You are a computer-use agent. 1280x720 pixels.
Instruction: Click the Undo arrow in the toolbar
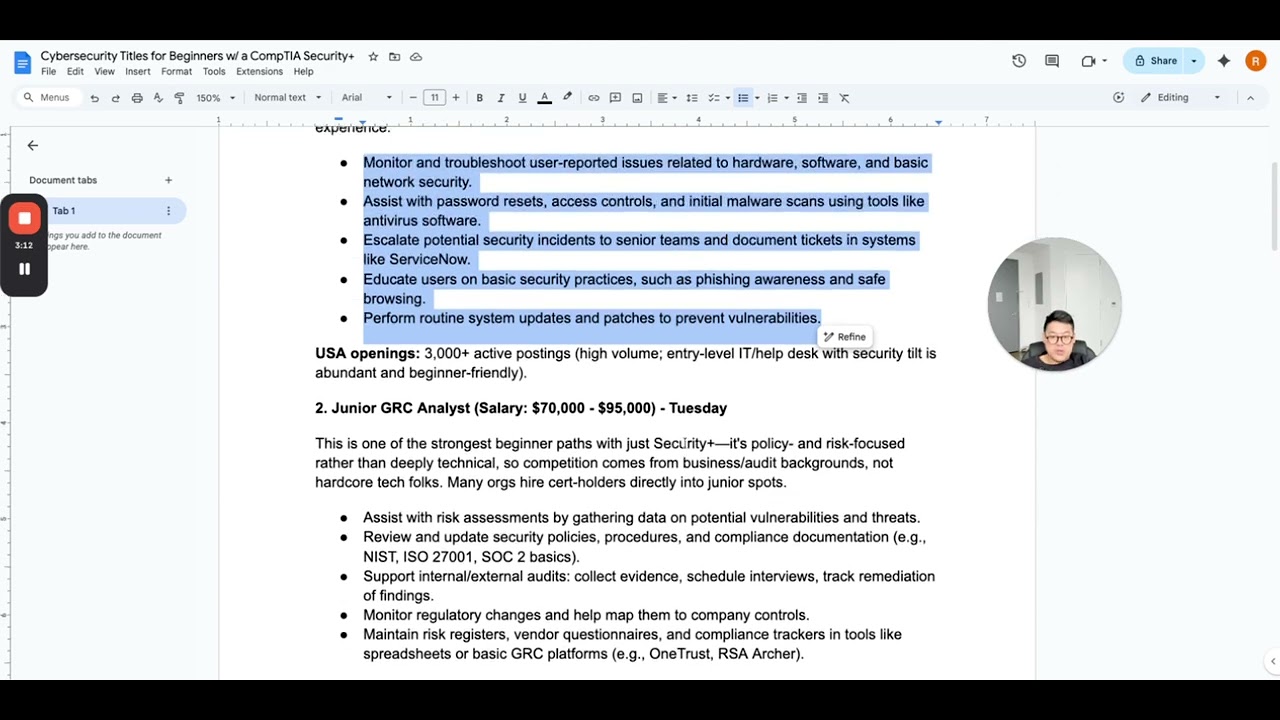coord(94,98)
